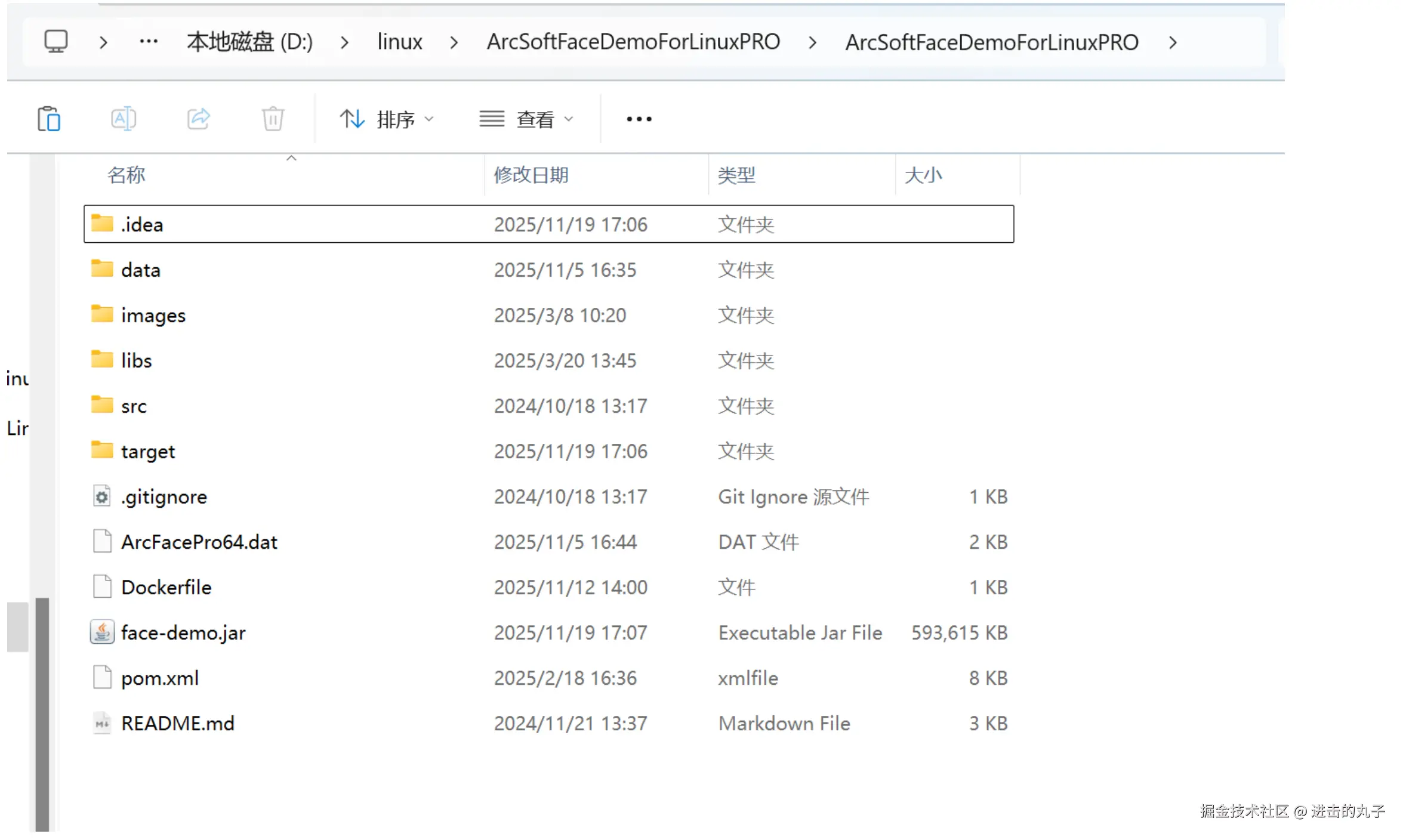Open the face-demo.jar Java file icon
Image resolution: width=1406 pixels, height=840 pixels.
coord(102,632)
